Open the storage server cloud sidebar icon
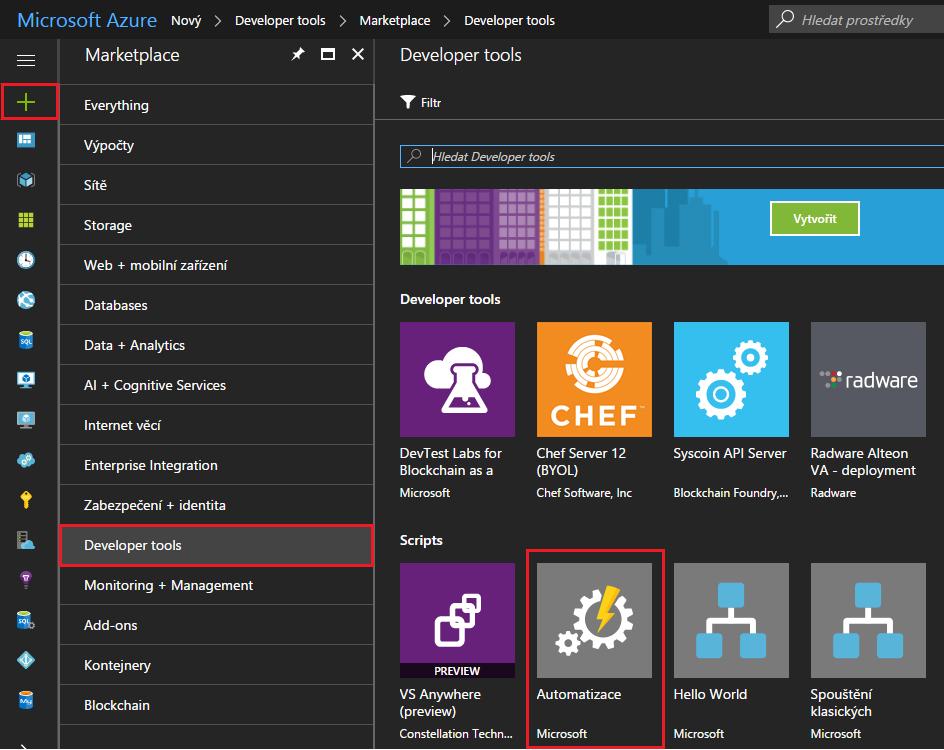The width and height of the screenshot is (944, 750). pos(26,540)
